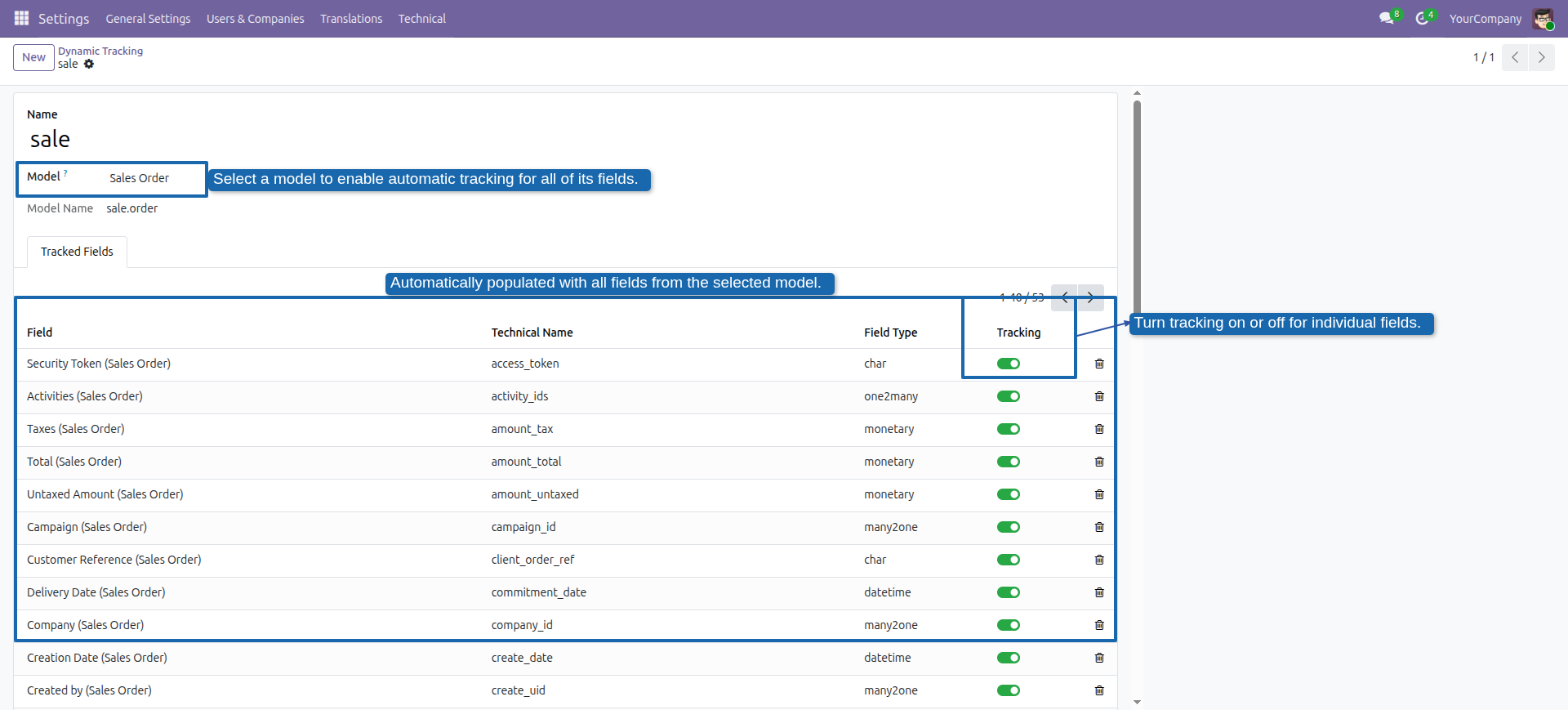1568x710 pixels.
Task: Delete the amount_total row with trash icon
Action: (x=1099, y=462)
